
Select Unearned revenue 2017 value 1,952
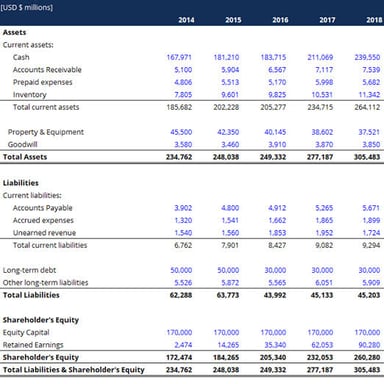click(324, 233)
